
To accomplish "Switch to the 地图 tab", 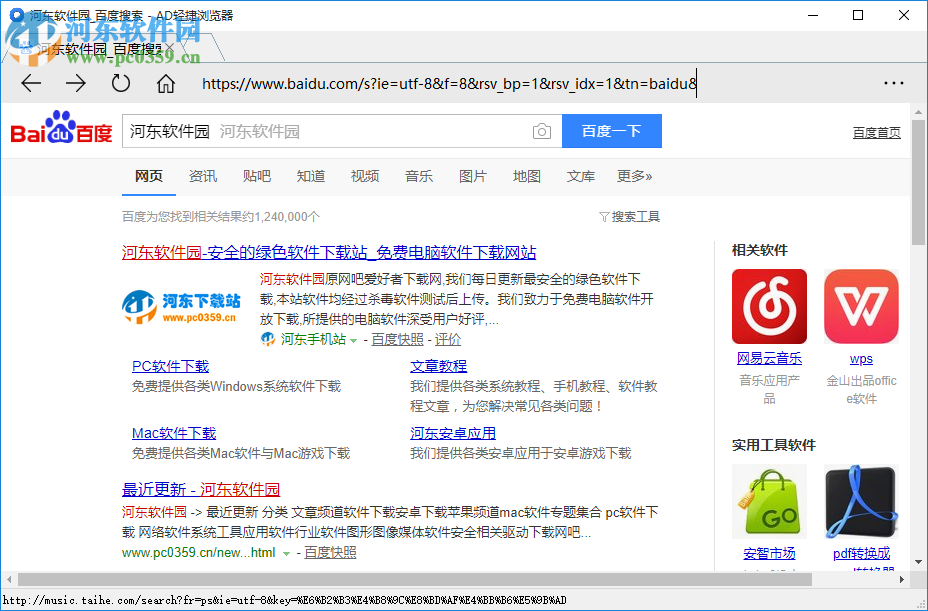I will pos(527,176).
